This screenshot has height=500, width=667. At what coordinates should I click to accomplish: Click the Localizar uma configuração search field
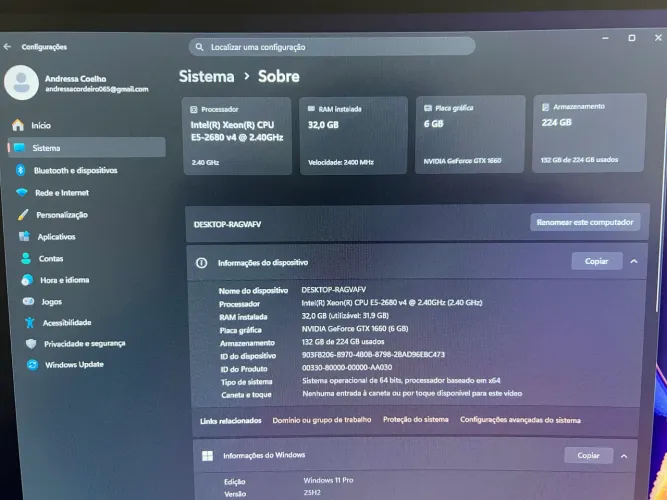pyautogui.click(x=332, y=46)
